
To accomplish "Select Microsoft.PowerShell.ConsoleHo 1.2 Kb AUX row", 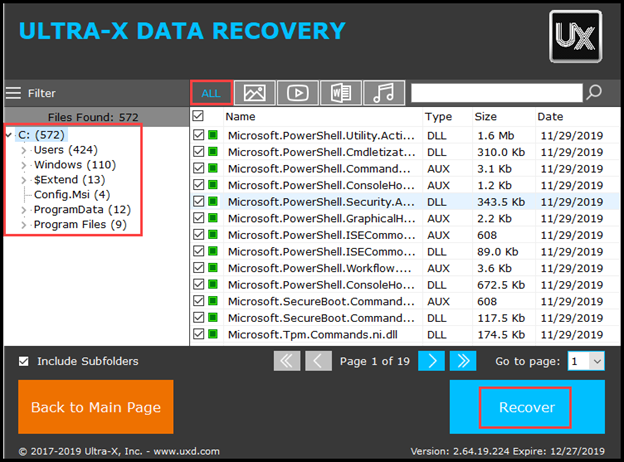I will coord(405,185).
